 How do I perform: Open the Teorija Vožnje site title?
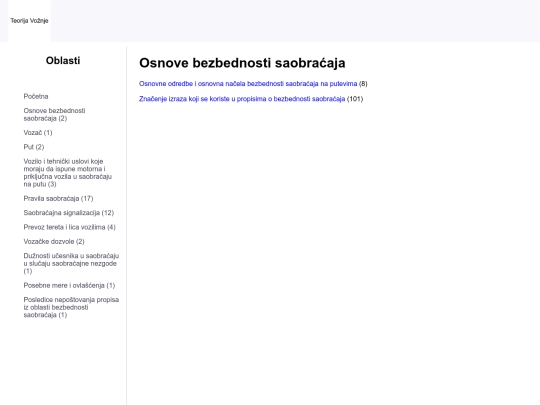29,21
